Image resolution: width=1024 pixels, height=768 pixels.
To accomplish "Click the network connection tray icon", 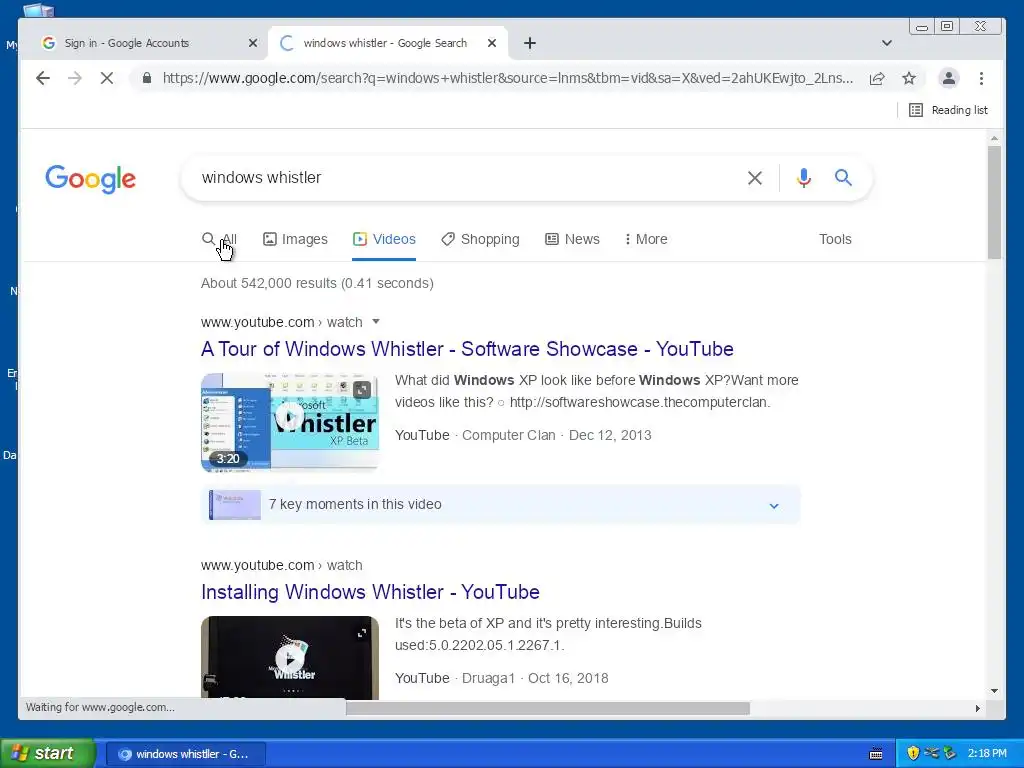I will (931, 753).
